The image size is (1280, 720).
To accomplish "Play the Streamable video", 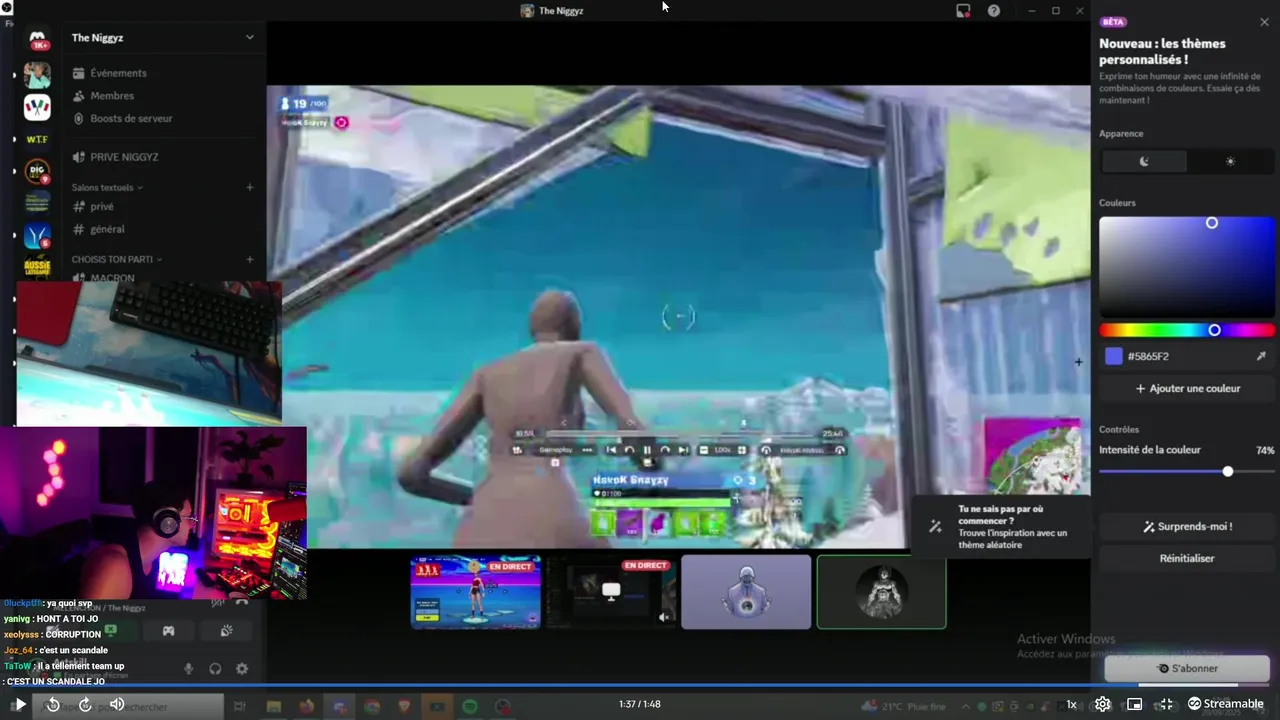I will tap(19, 704).
